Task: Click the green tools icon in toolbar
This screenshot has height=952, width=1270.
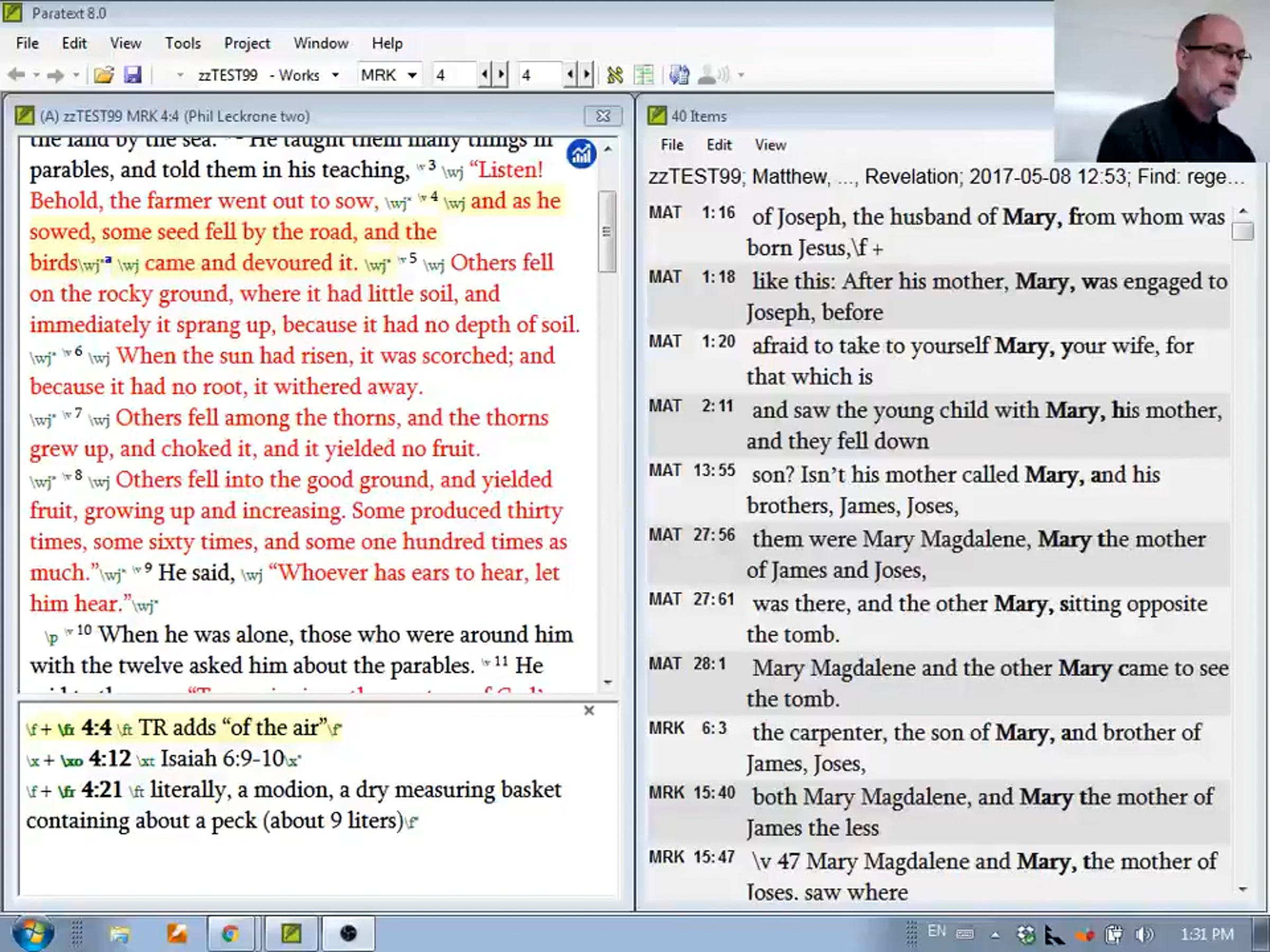Action: [x=615, y=75]
